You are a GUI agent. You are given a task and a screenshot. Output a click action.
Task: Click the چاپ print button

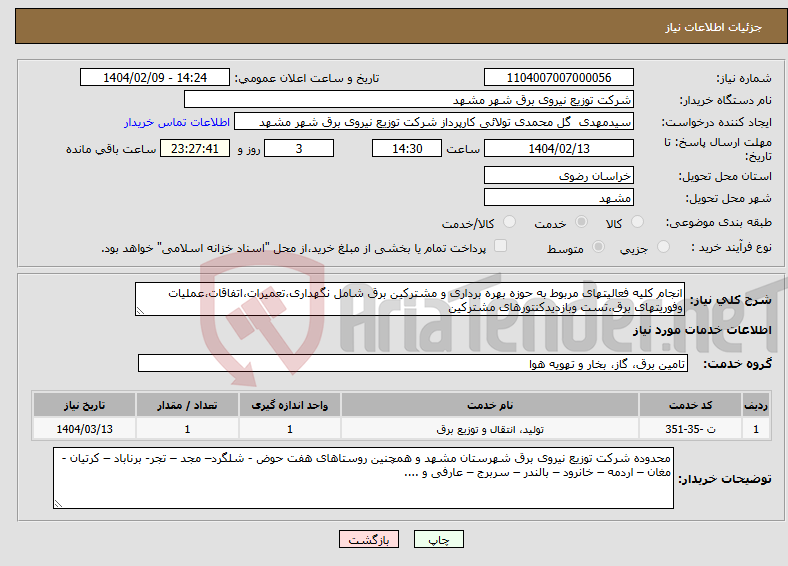click(x=439, y=539)
